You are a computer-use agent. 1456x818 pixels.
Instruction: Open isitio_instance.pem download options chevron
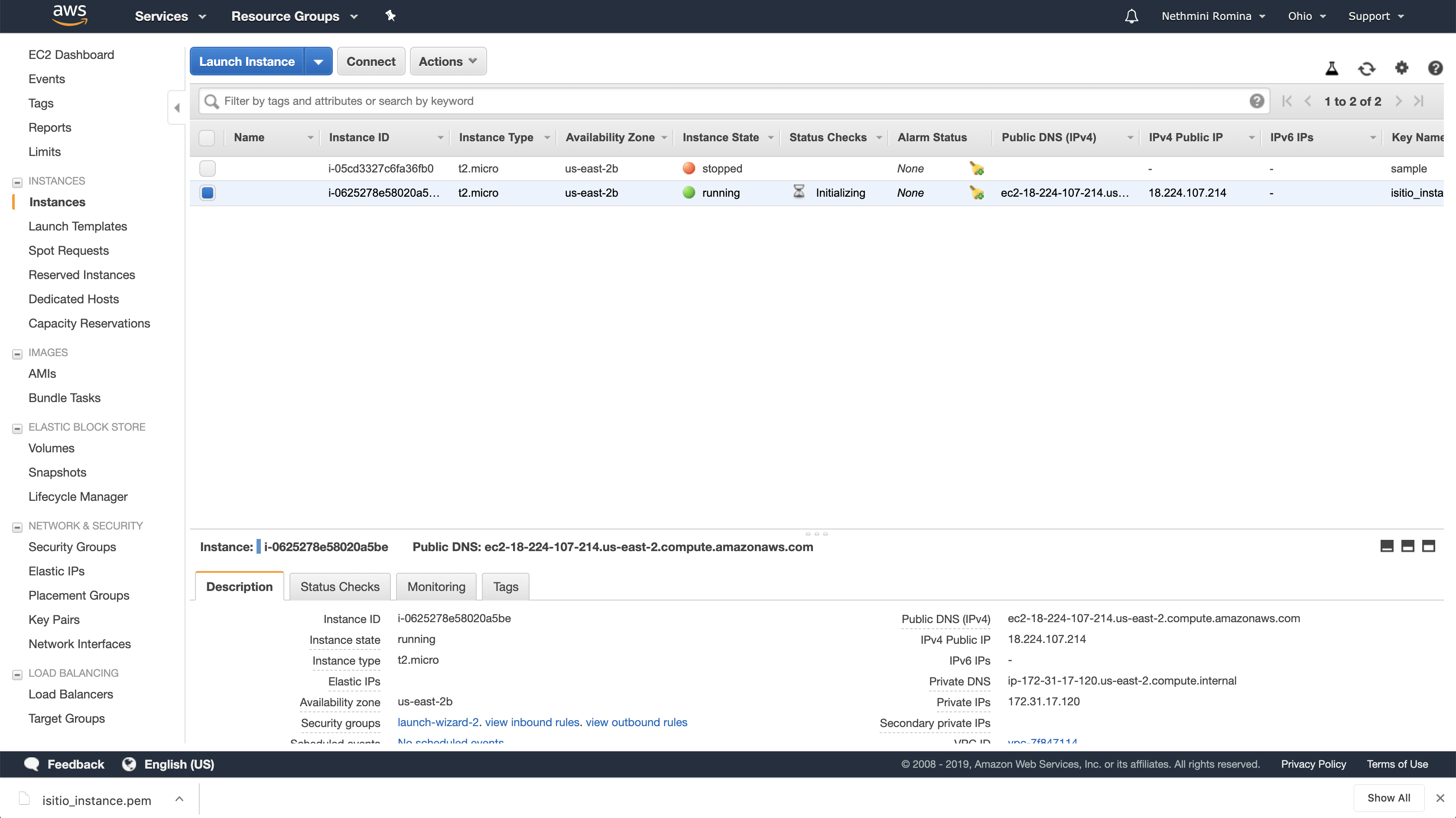click(179, 799)
